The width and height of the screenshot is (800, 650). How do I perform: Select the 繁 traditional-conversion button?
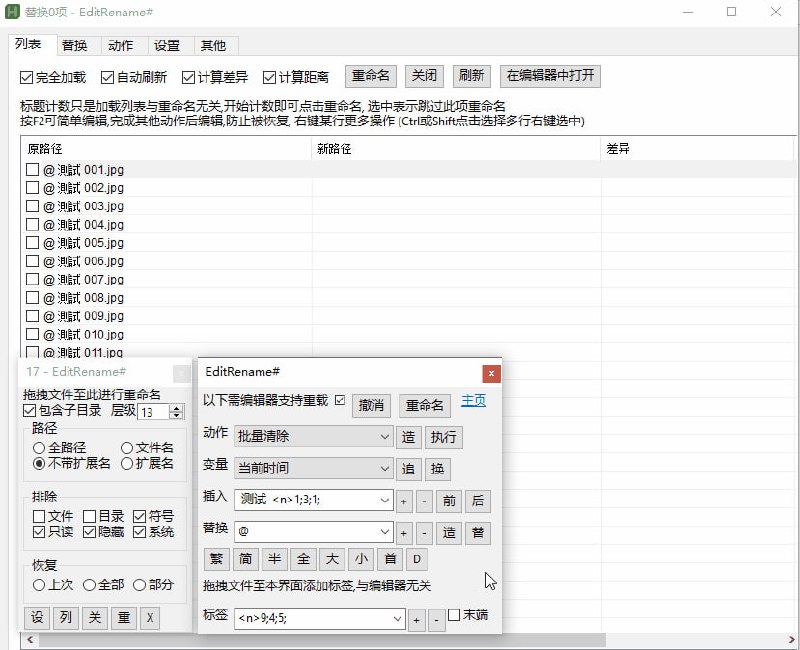pos(217,560)
